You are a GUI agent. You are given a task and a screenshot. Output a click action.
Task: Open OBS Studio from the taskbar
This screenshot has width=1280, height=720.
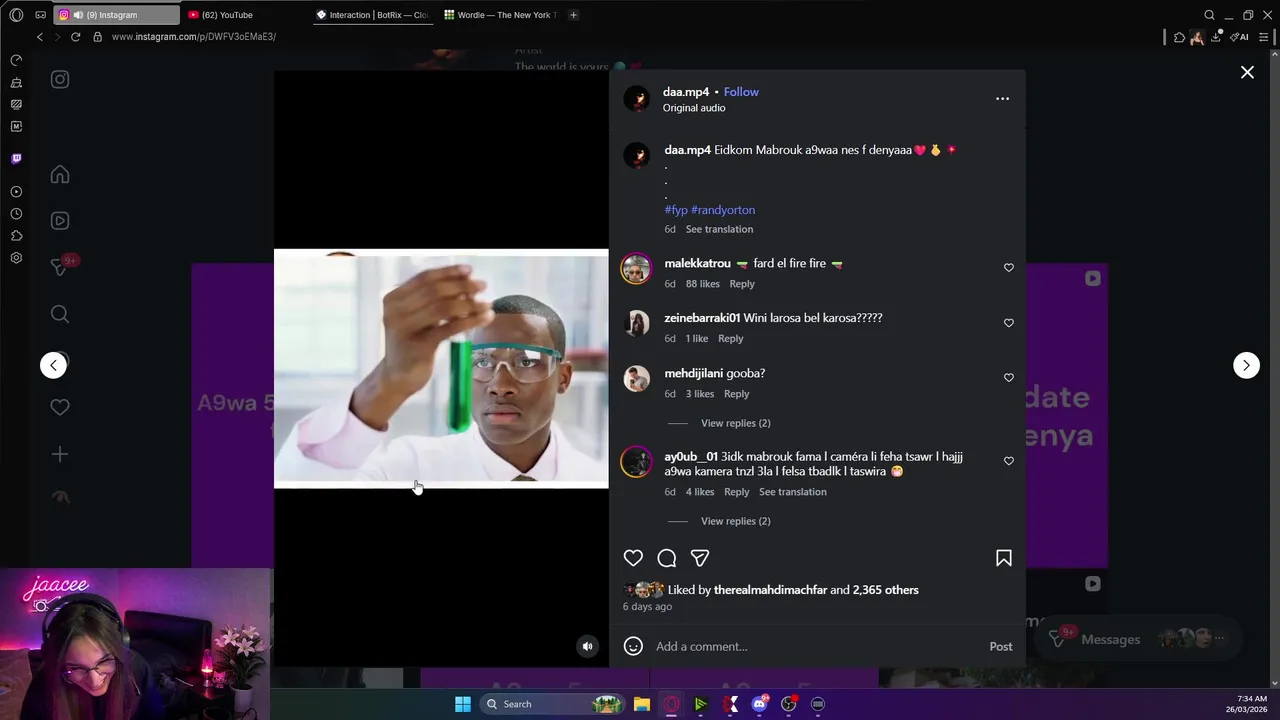click(x=789, y=704)
